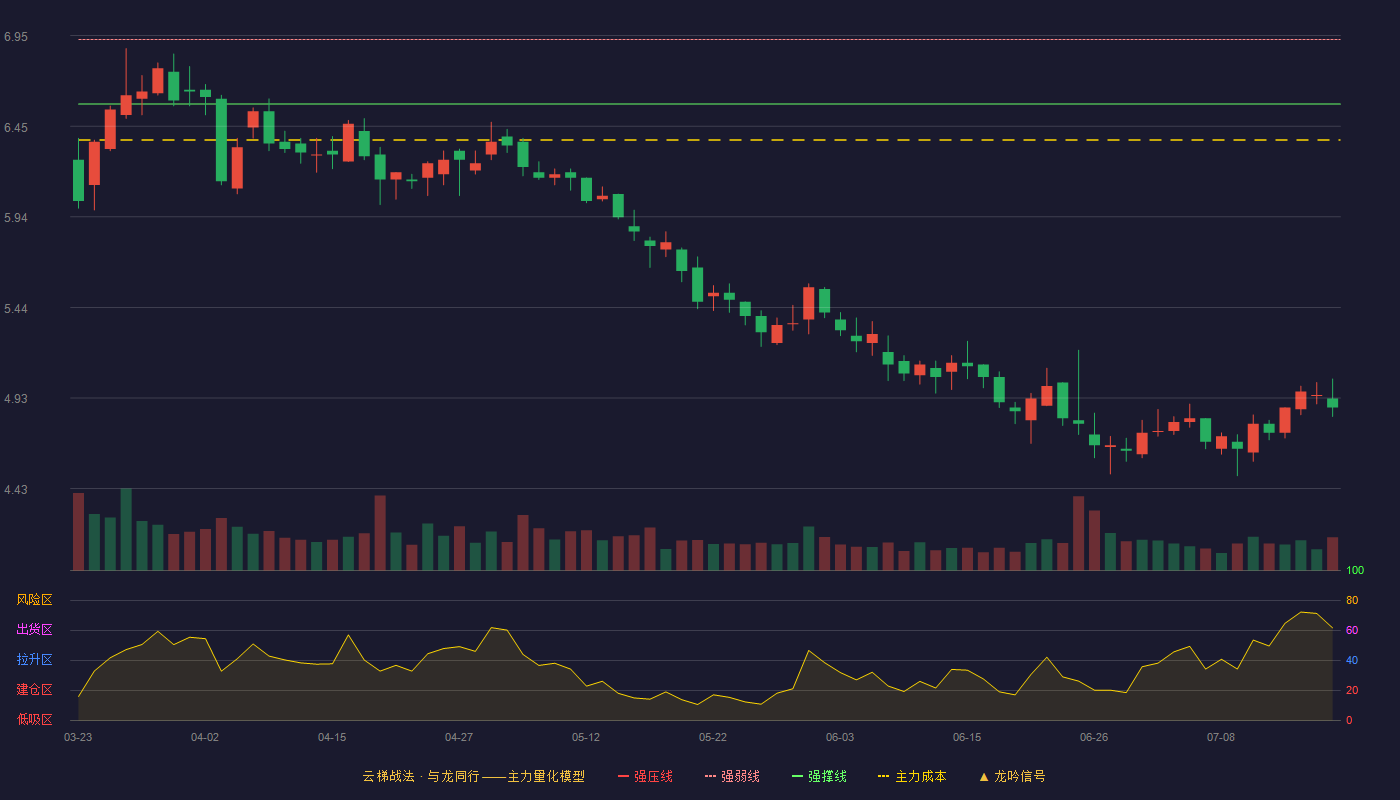Click the 4.93 price axis label
1400x800 pixels.
pyautogui.click(x=16, y=399)
